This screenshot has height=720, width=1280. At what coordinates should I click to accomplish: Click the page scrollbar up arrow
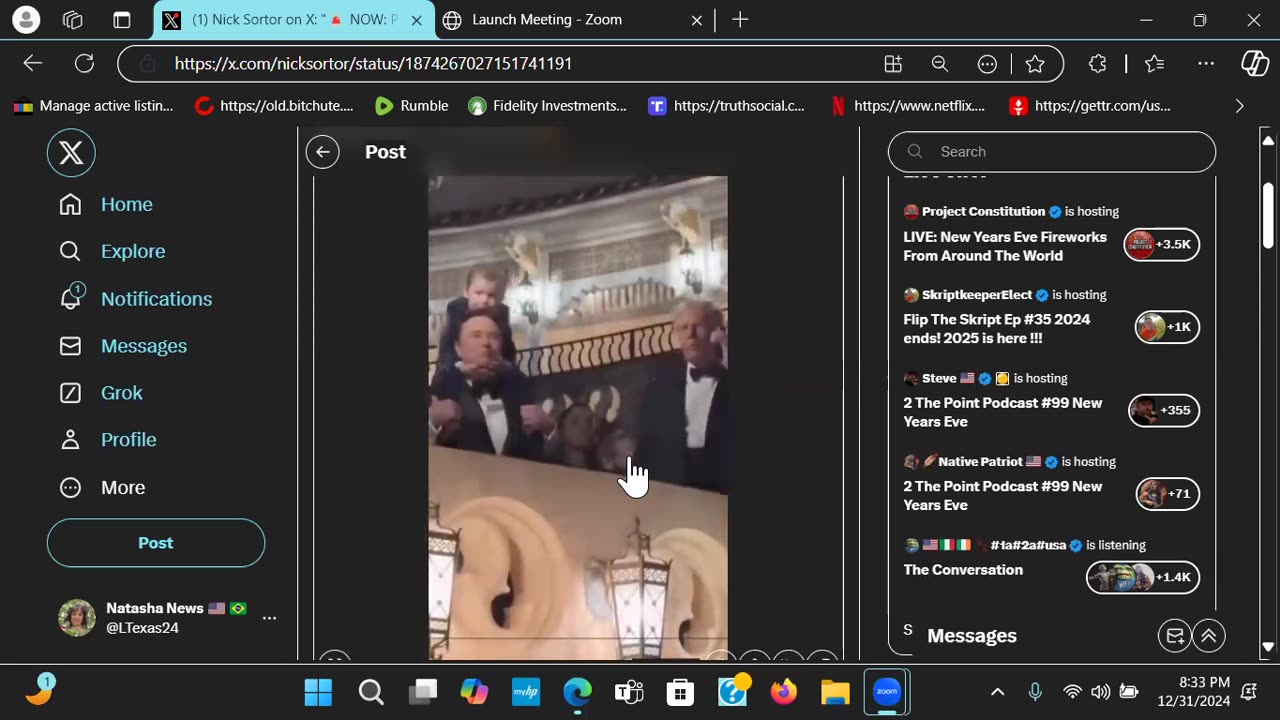(1268, 141)
